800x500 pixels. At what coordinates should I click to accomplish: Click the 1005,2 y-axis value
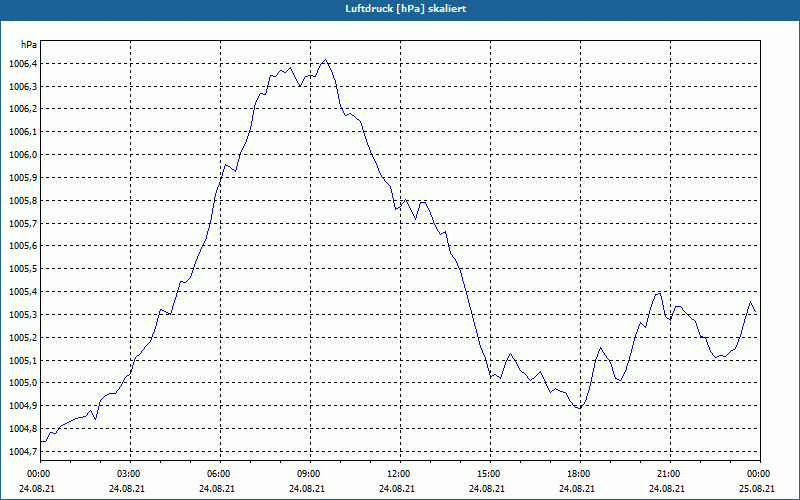23,338
